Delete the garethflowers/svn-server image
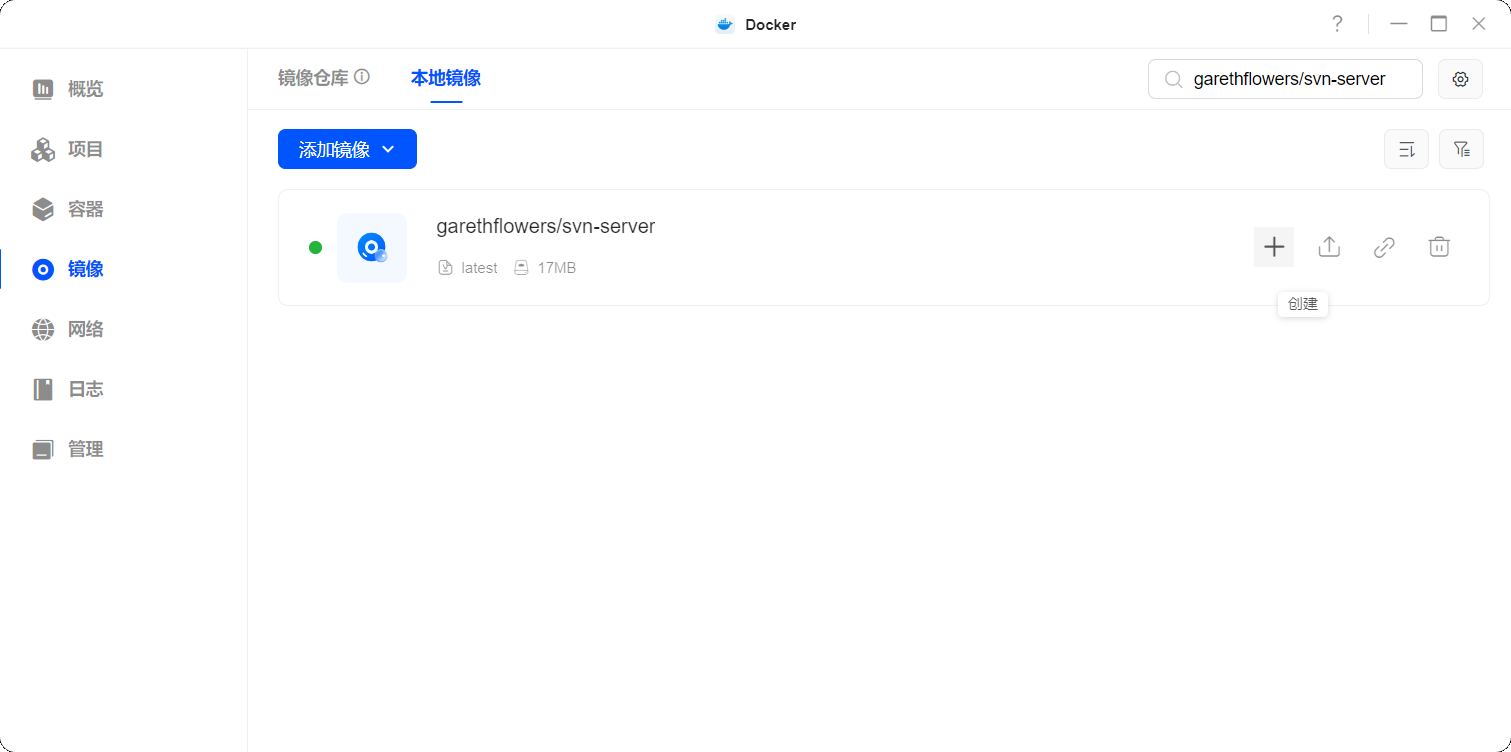Viewport: 1511px width, 752px height. [x=1438, y=247]
